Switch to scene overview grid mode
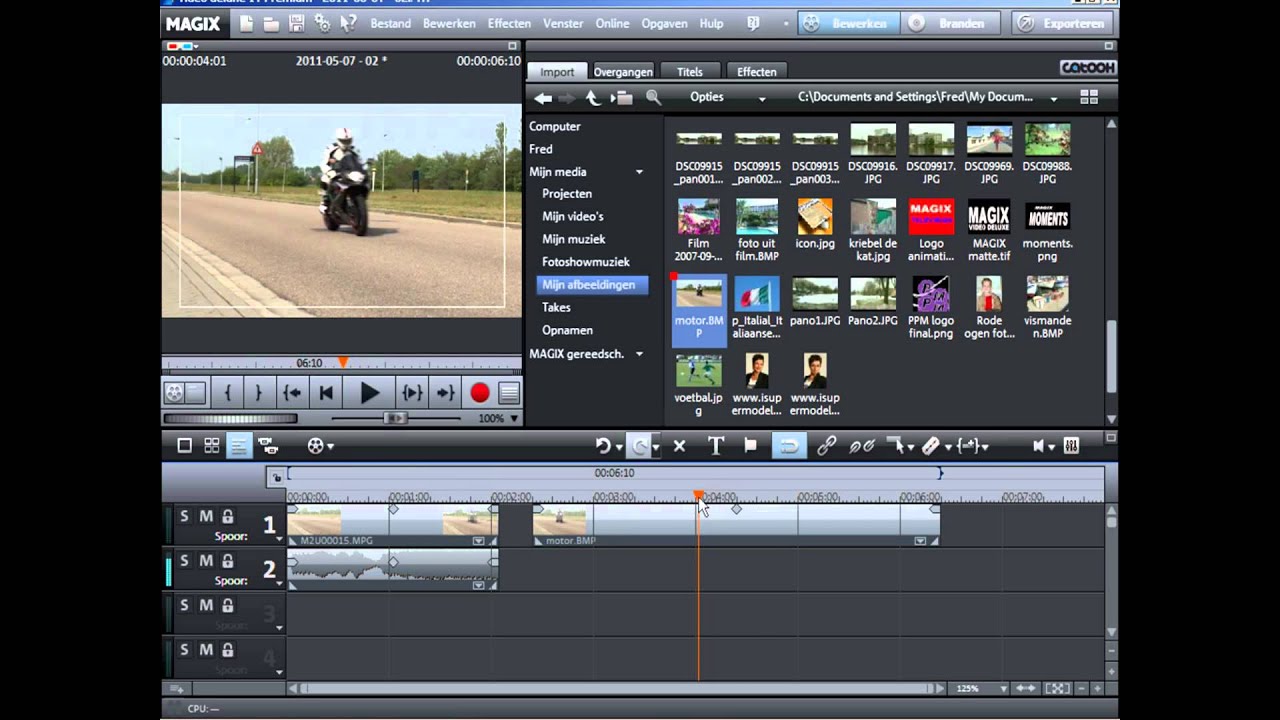The height and width of the screenshot is (720, 1280). click(212, 446)
